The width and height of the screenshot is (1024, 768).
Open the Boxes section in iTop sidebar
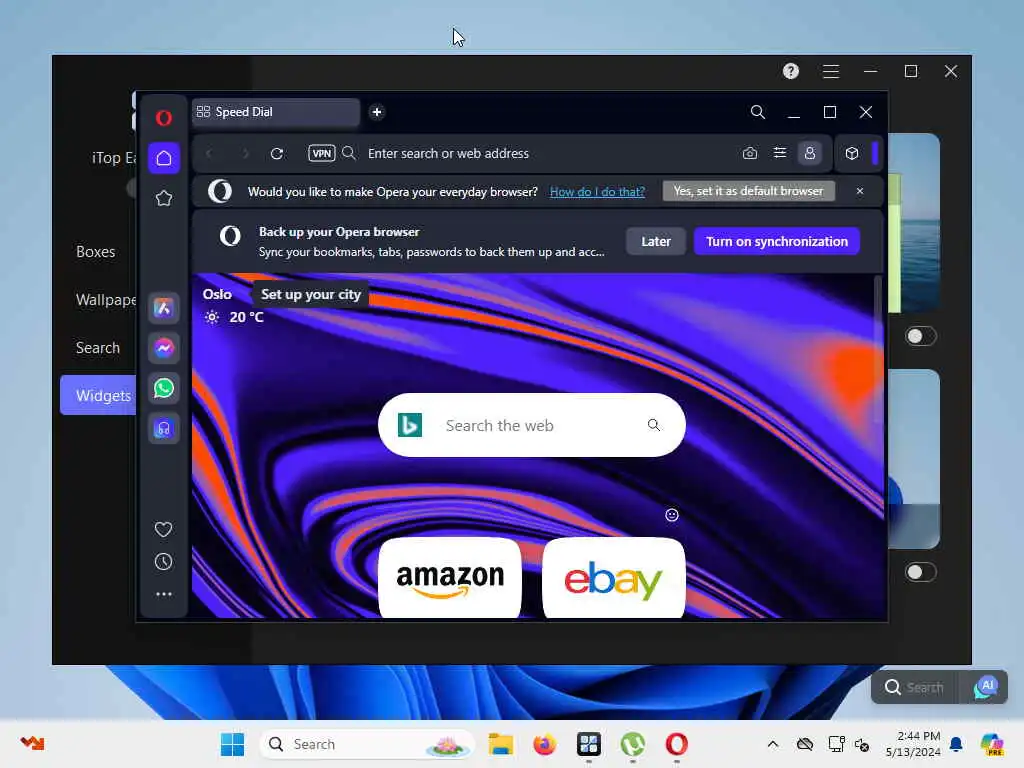point(95,252)
